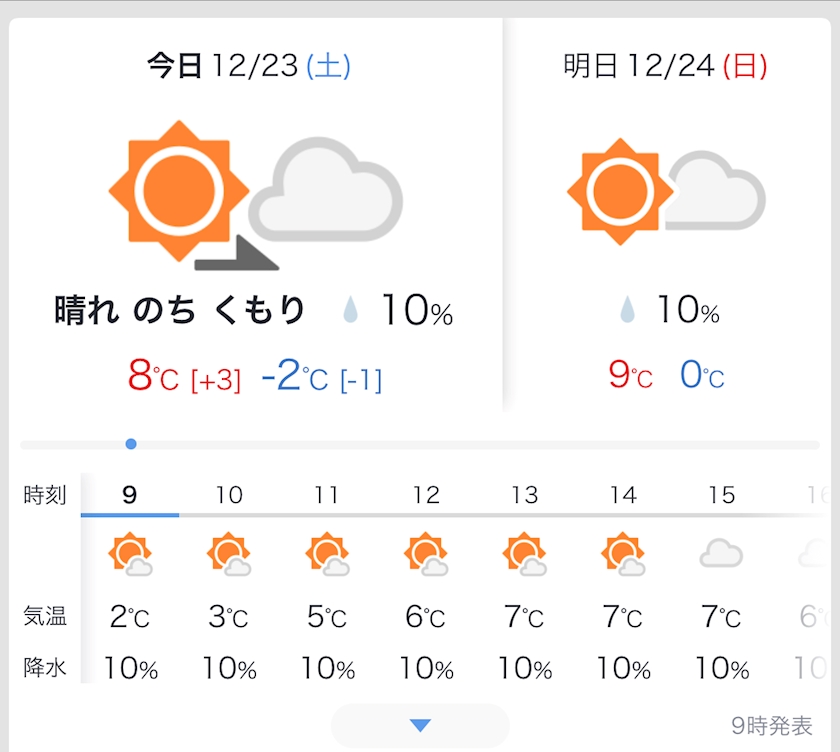Click today's high temperature 8℃
Image resolution: width=840 pixels, height=752 pixels.
point(152,377)
